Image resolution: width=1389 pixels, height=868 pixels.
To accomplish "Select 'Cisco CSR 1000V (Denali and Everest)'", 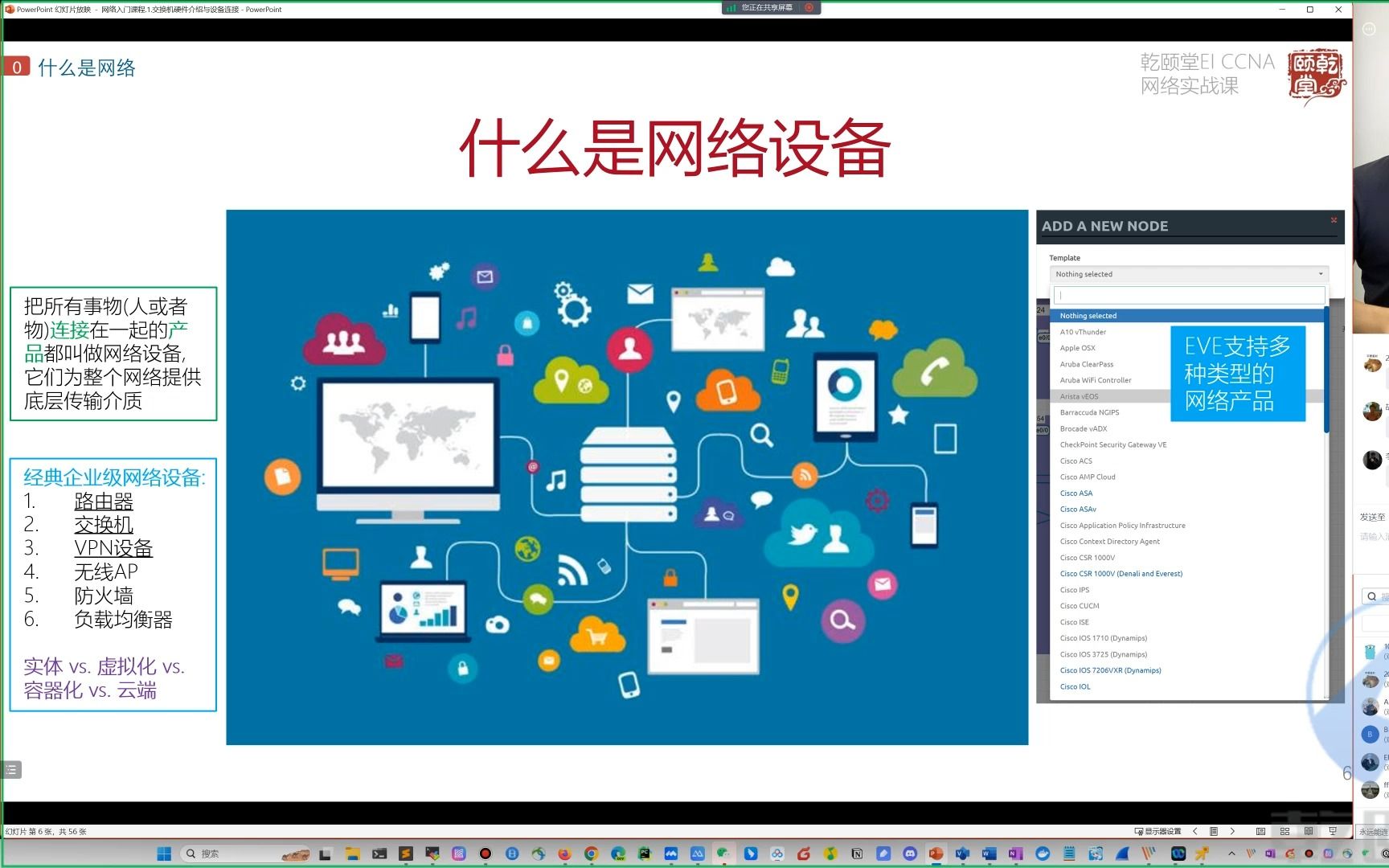I will (1121, 574).
